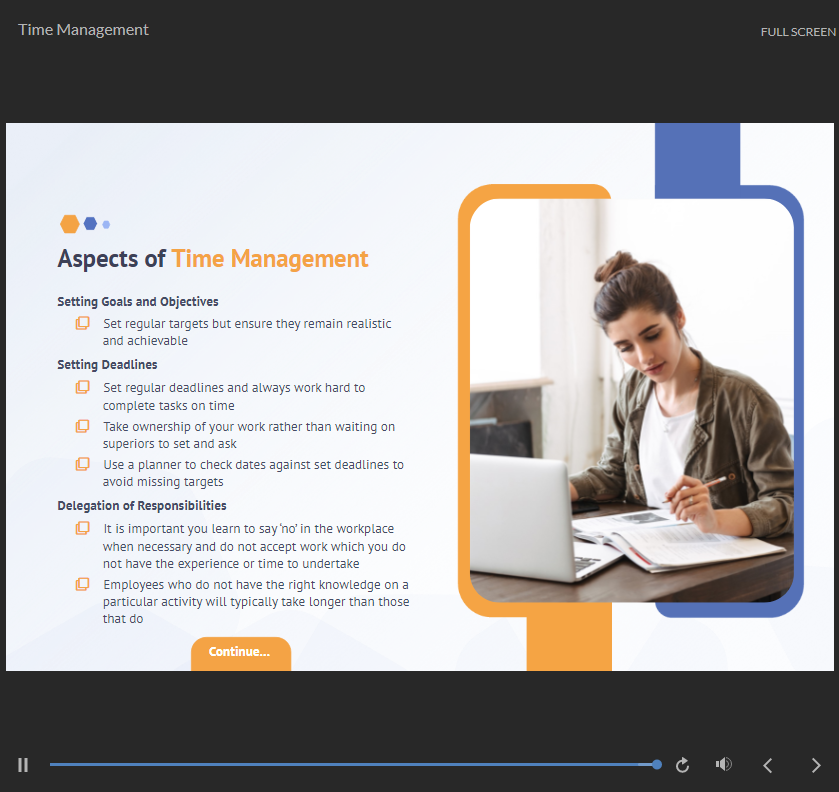Click text 'Set regular deadlines and always work hard'

(227, 387)
